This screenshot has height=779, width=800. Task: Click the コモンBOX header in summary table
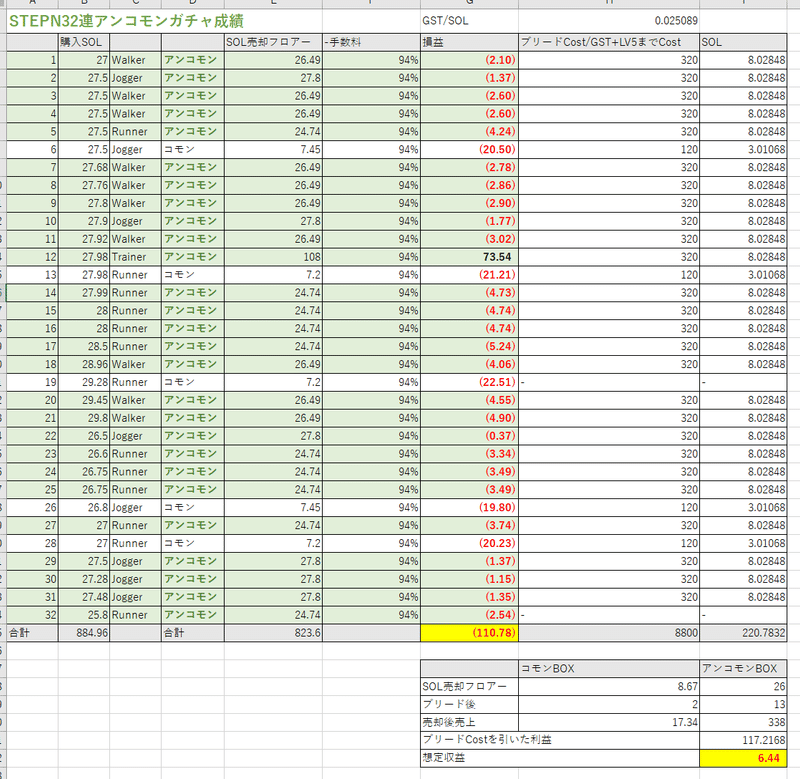(609, 668)
